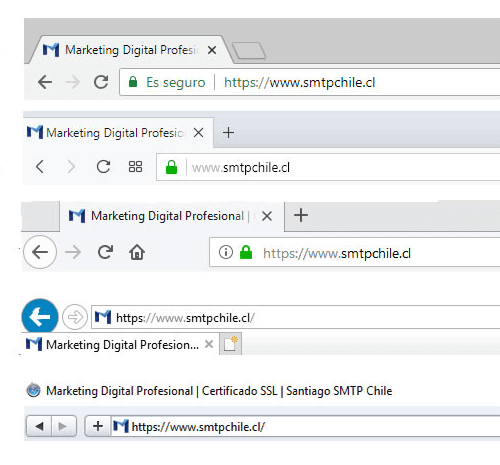
Task: Click Safari's forward triangle button
Action: click(64, 426)
